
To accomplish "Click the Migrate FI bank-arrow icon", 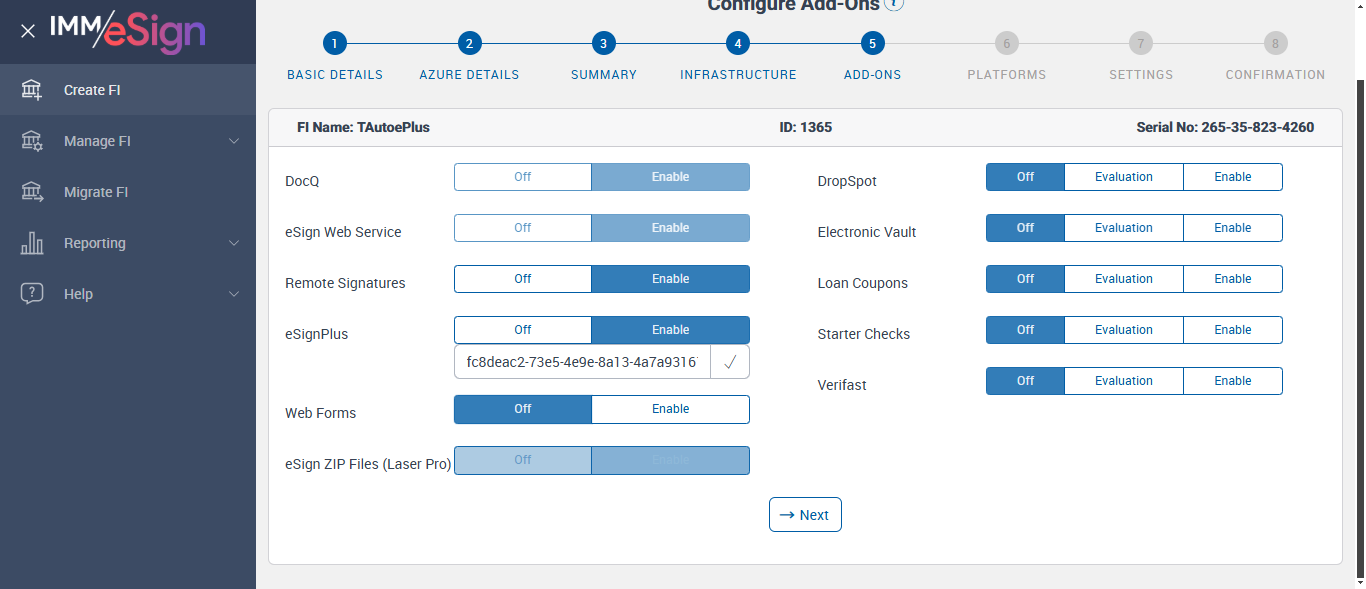I will 32,192.
